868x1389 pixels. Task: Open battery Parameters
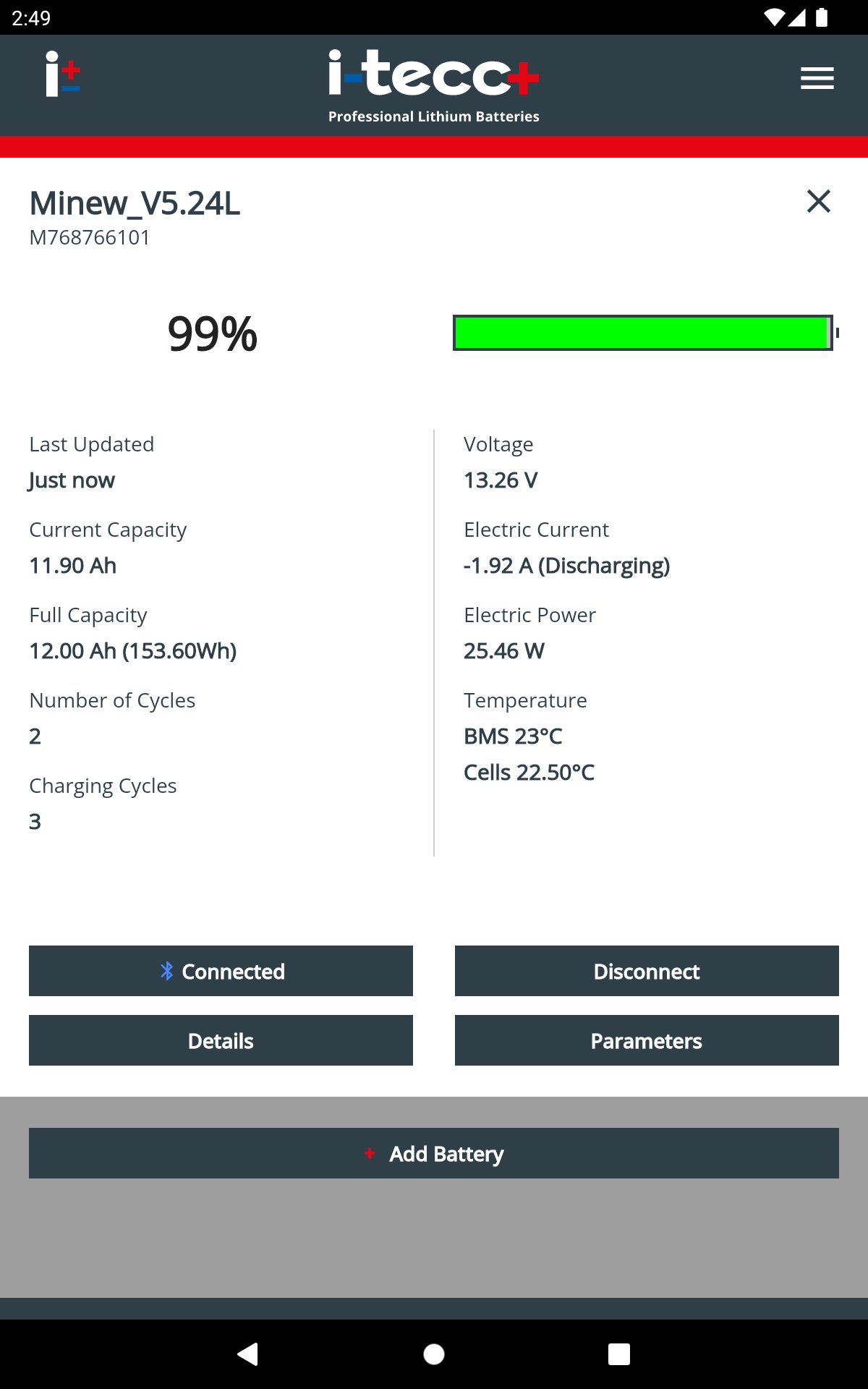coord(647,1040)
